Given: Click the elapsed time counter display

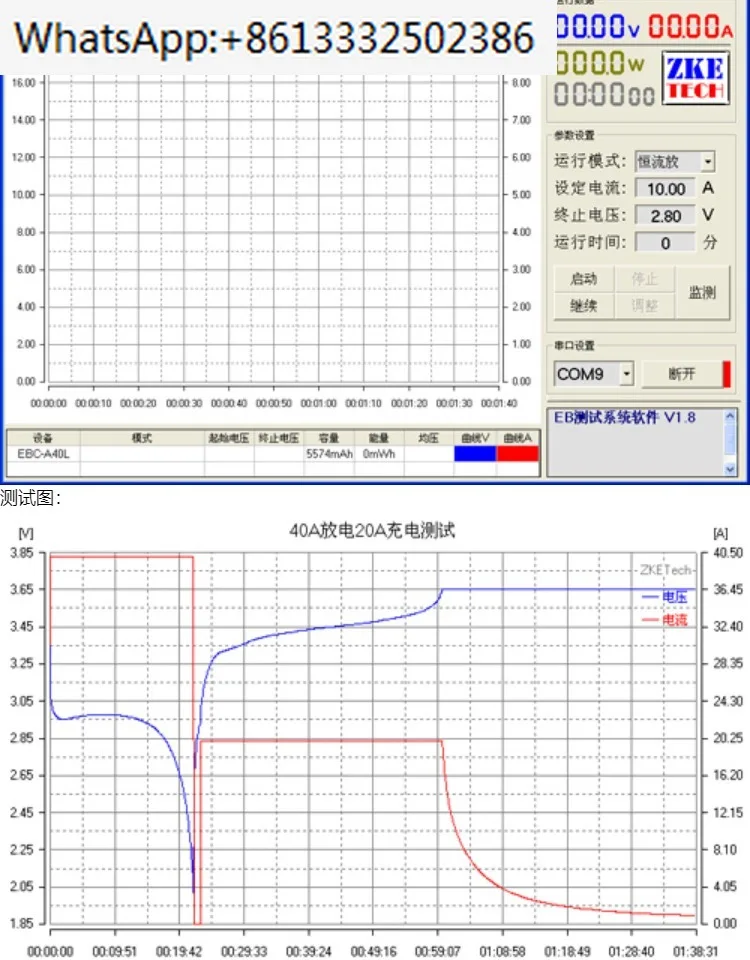Looking at the screenshot, I should pos(604,95).
